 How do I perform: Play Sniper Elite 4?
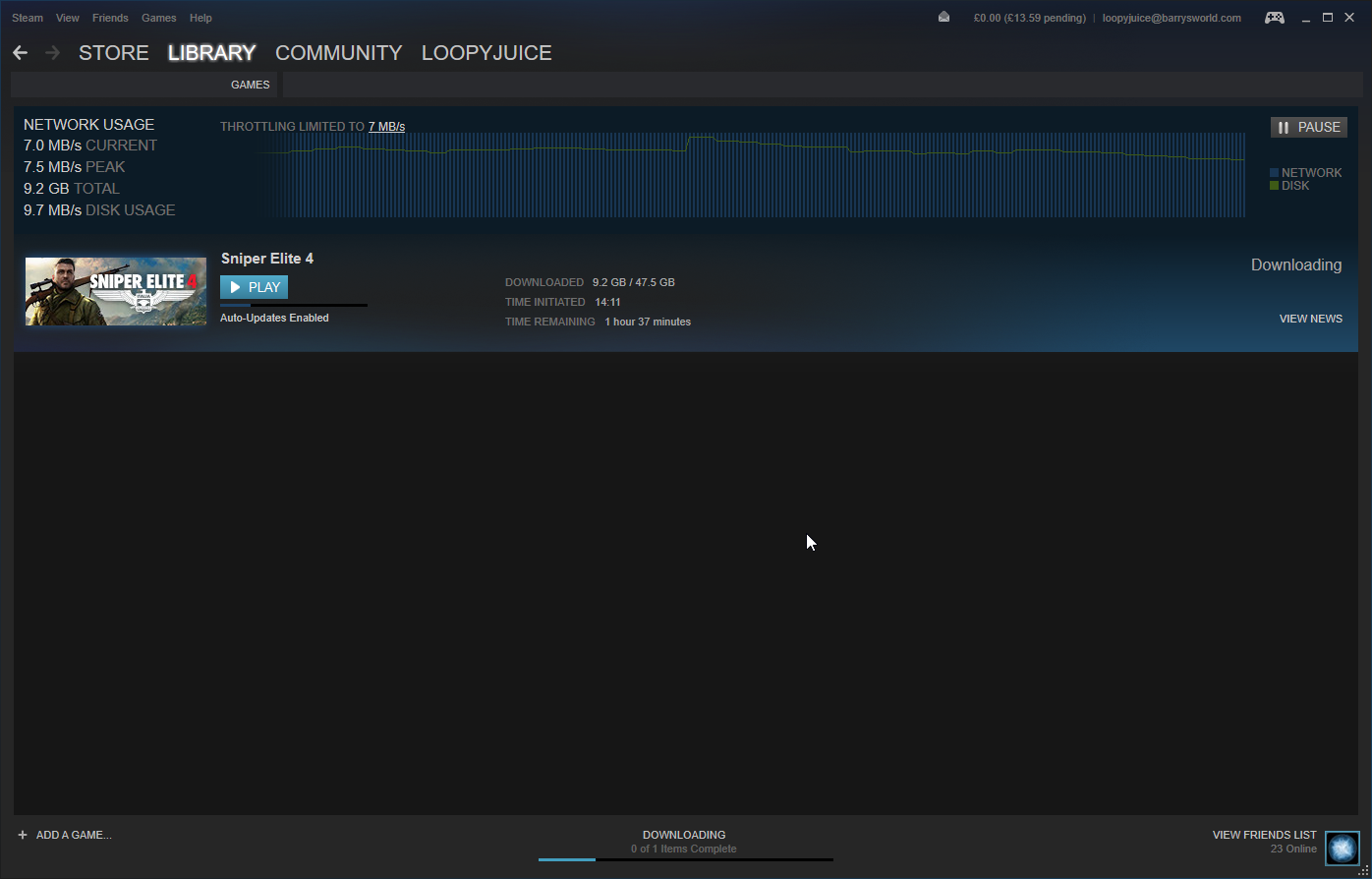(x=255, y=287)
